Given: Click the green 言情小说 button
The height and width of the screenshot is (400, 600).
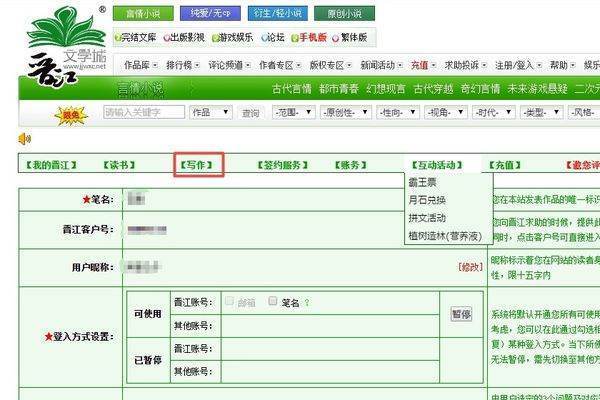Looking at the screenshot, I should (143, 14).
